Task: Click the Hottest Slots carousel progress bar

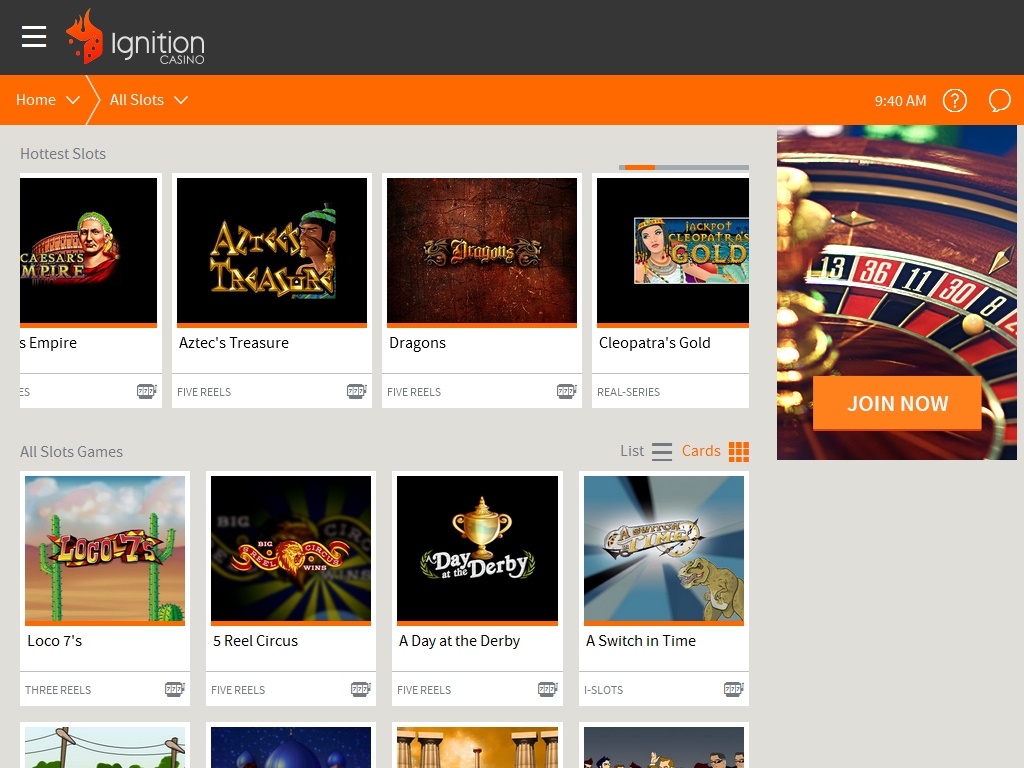Action: (x=683, y=167)
